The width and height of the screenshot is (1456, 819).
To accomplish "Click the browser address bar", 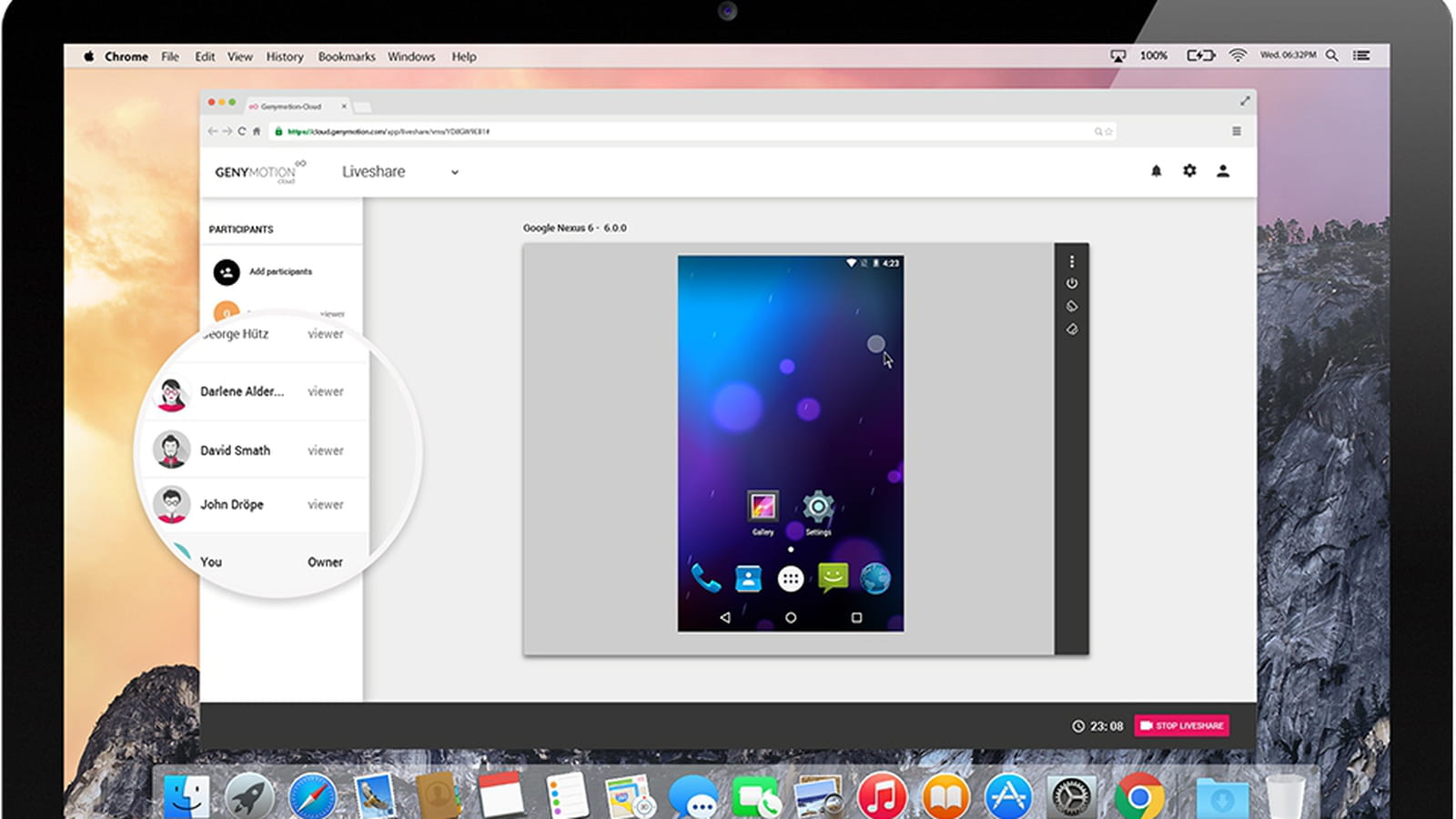I will pos(692,131).
